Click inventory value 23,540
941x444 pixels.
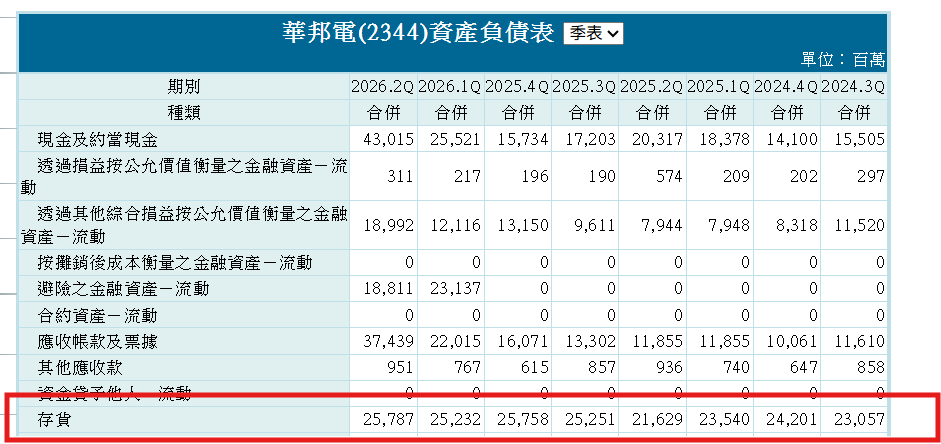tap(724, 419)
